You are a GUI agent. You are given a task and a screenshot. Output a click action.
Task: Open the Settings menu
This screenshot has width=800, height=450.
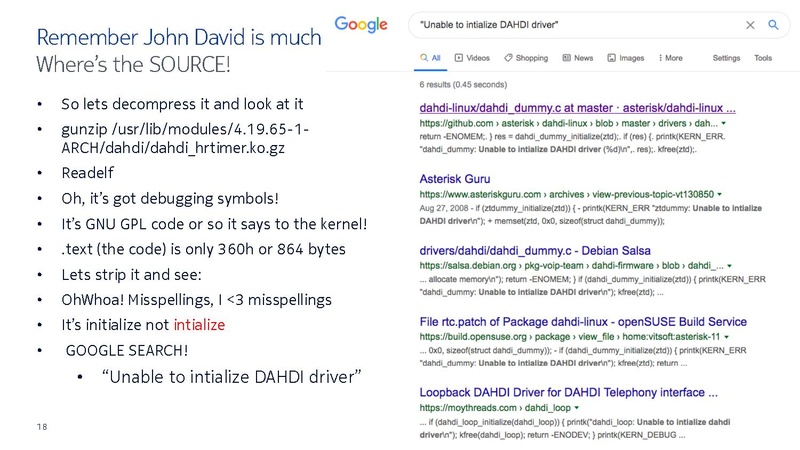(726, 59)
